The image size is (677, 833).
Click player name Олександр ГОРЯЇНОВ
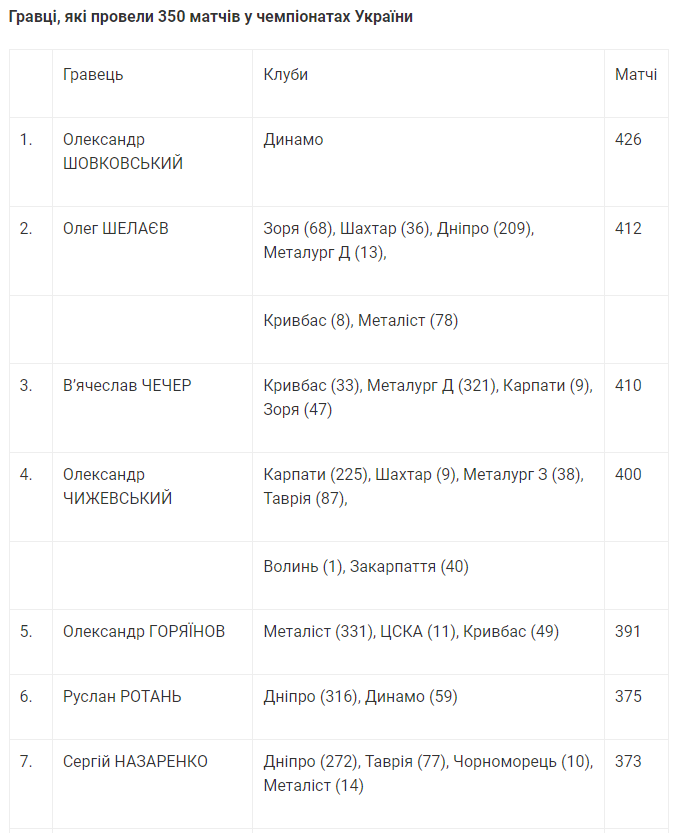[144, 631]
